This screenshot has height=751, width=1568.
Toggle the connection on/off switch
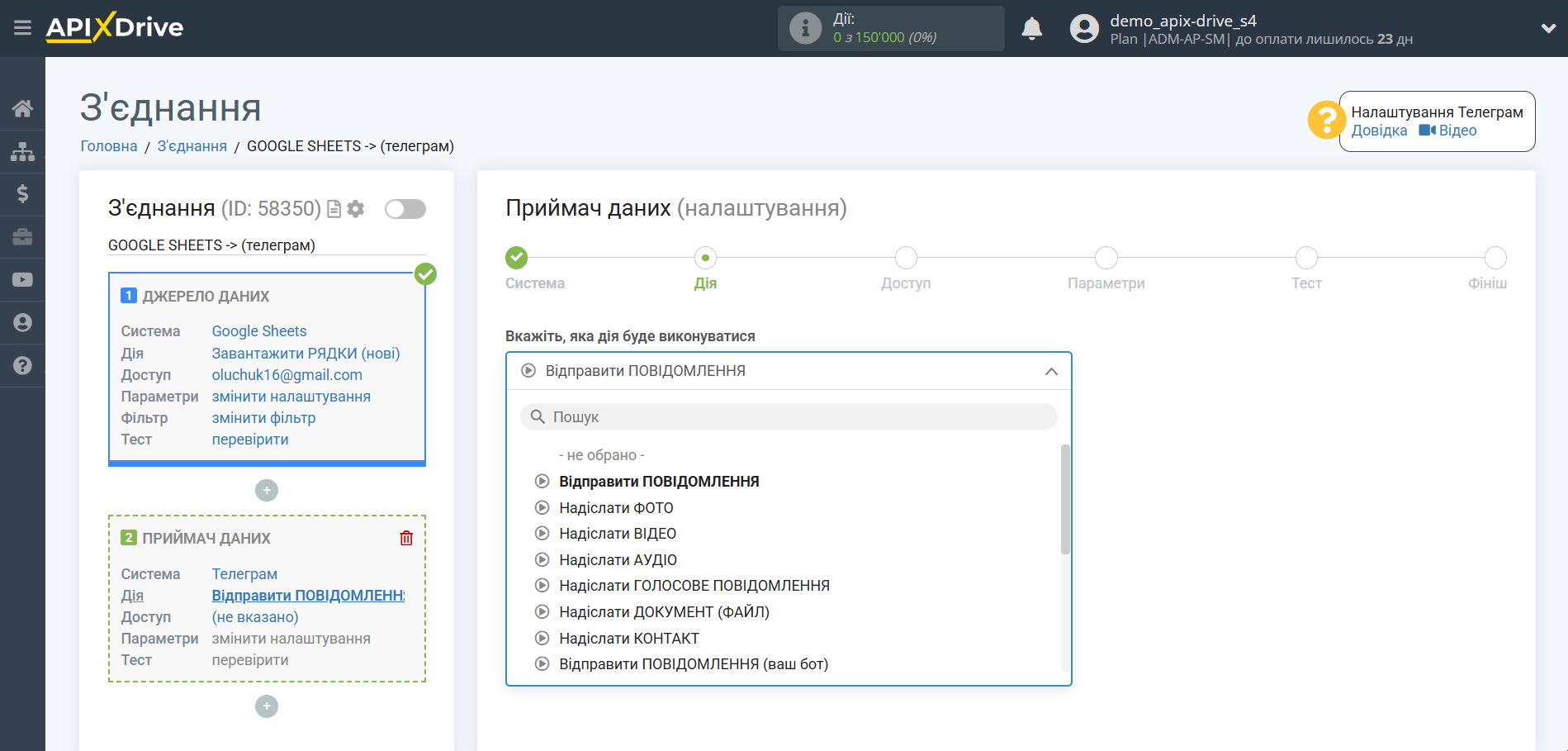[405, 209]
